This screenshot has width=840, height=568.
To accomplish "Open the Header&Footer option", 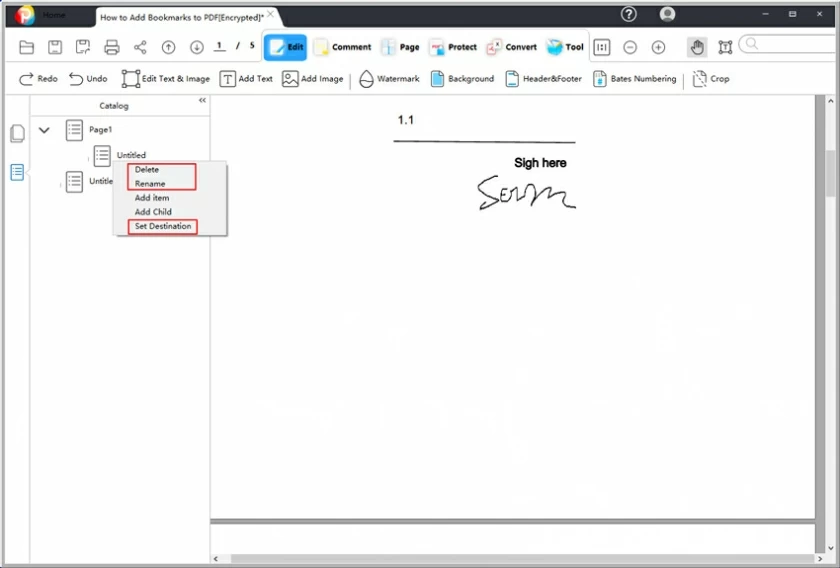I will click(544, 79).
